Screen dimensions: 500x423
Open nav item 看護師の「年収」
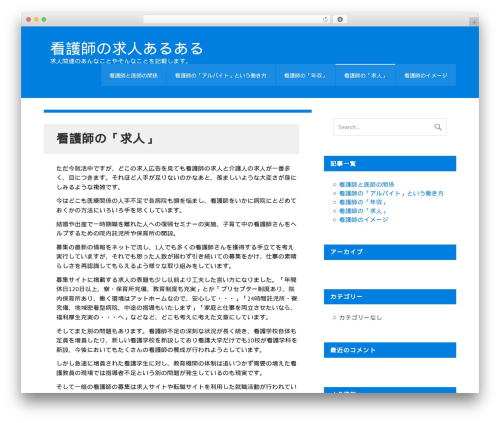click(305, 76)
